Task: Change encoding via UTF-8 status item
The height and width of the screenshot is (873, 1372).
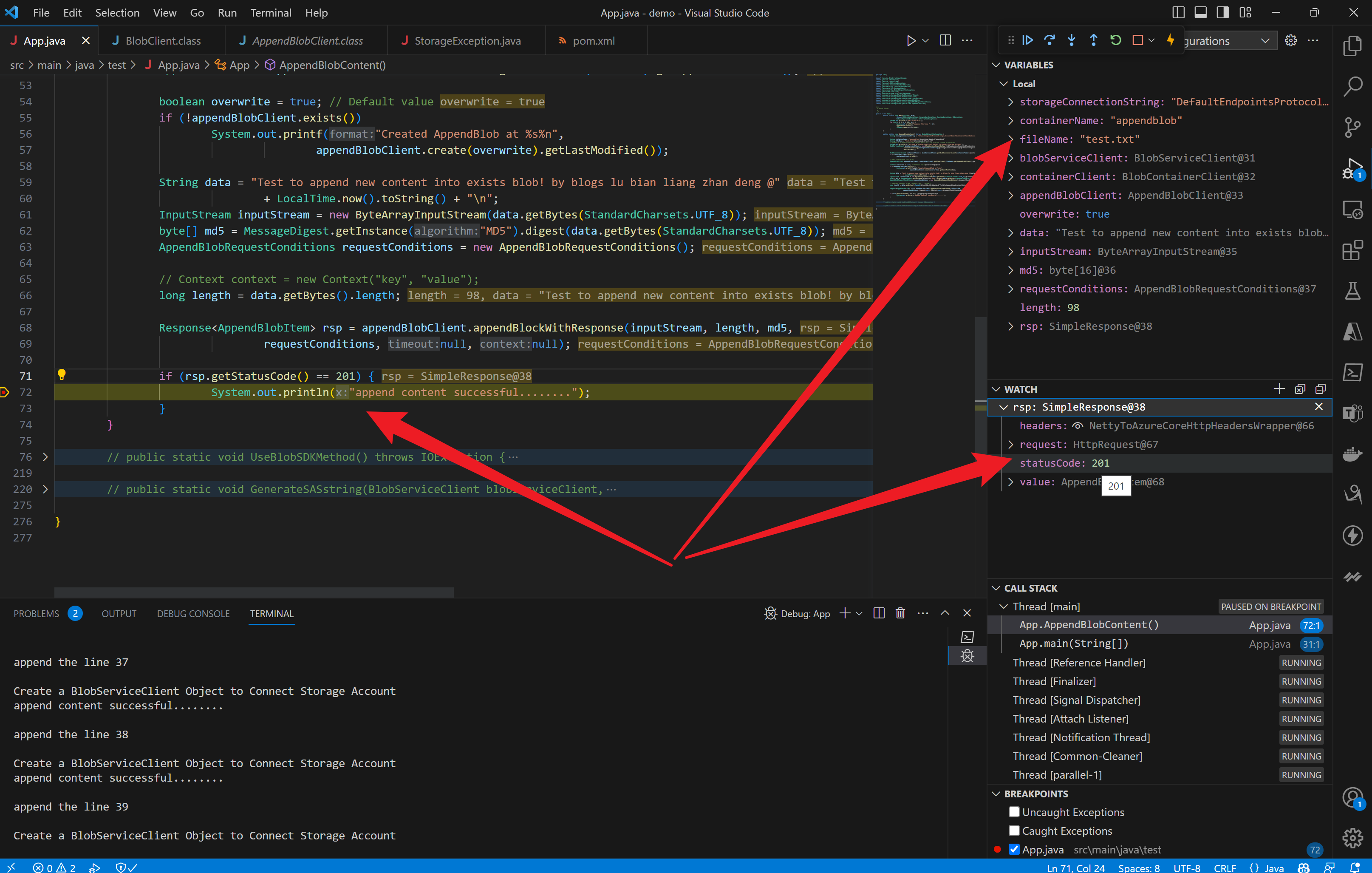Action: point(1186,867)
